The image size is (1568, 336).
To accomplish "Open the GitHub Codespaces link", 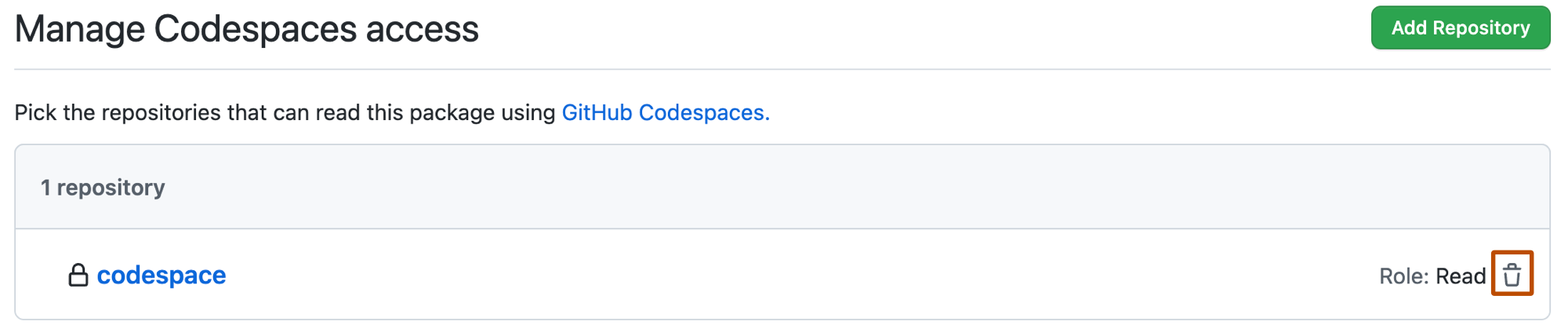I will click(665, 112).
